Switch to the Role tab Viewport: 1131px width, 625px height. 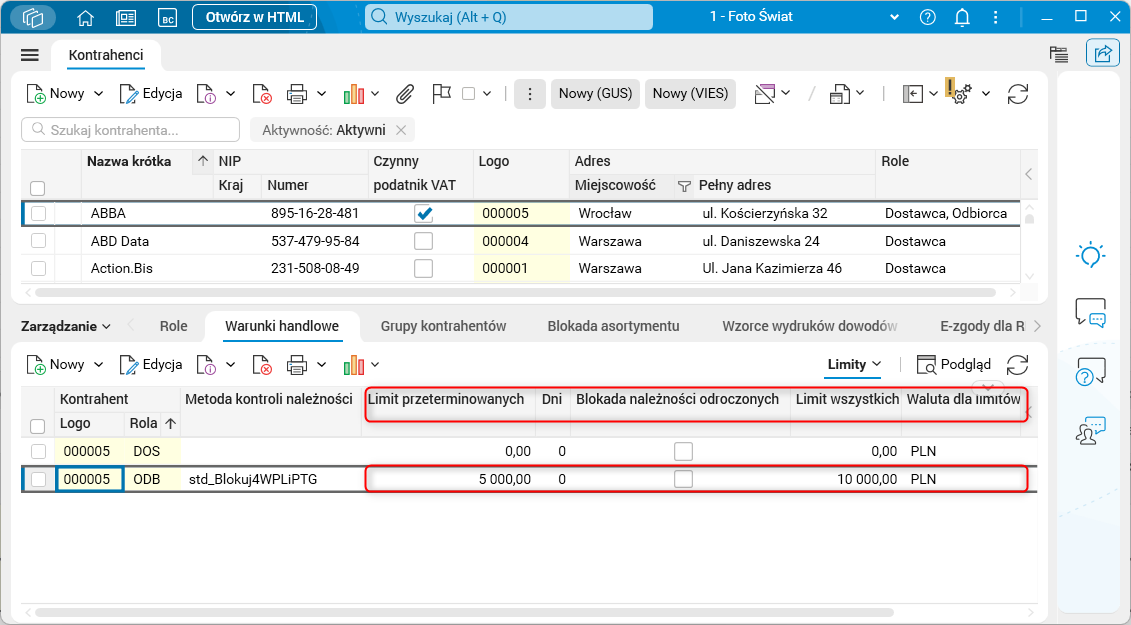pos(173,326)
